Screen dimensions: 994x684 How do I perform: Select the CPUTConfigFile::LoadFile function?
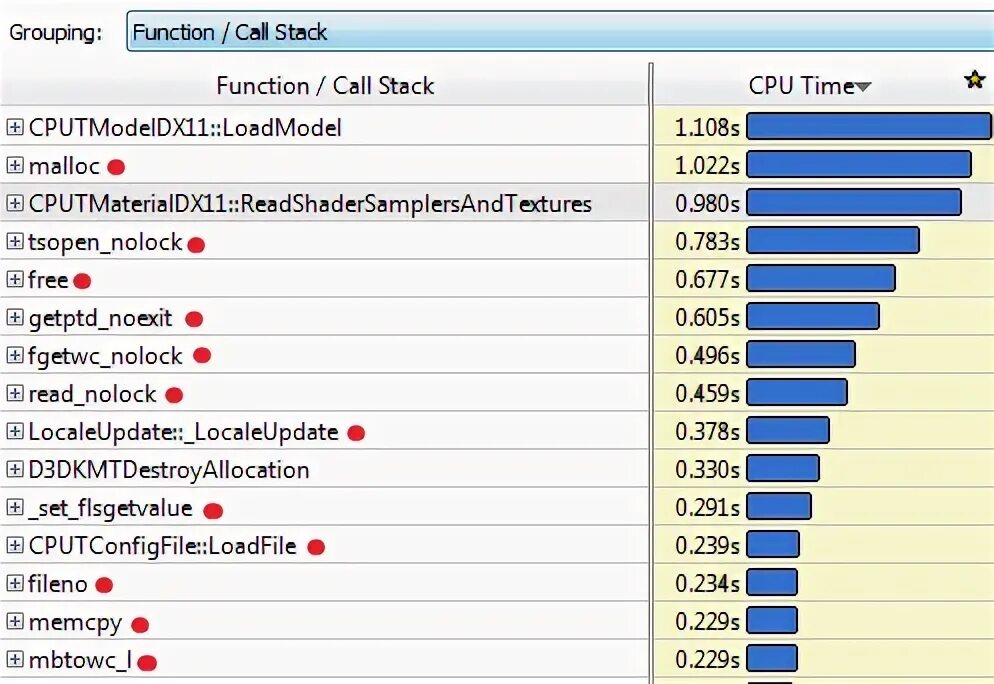163,546
